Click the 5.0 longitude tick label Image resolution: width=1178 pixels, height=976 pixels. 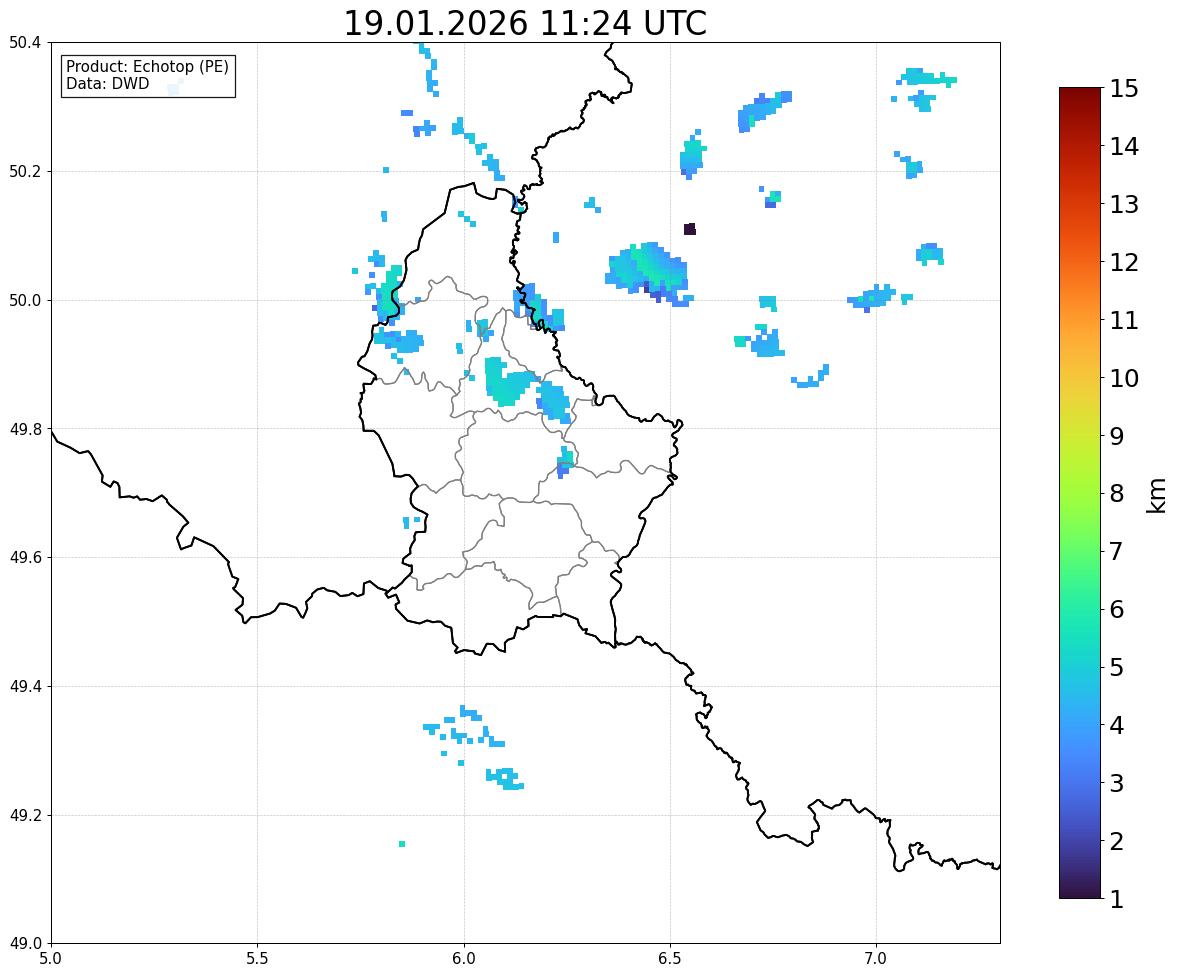point(51,959)
